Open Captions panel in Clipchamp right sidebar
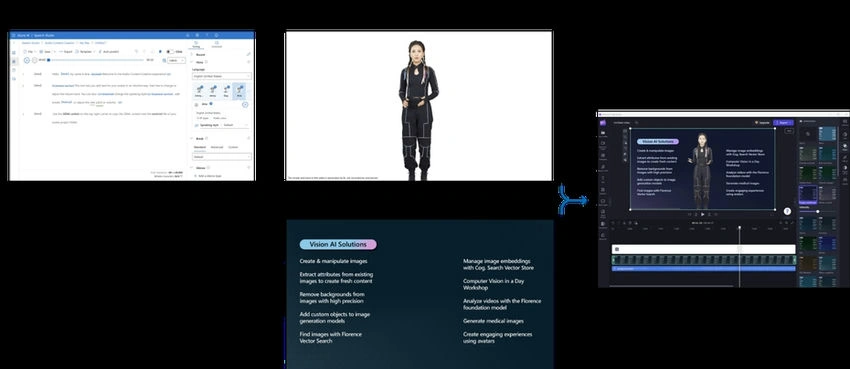 845,122
